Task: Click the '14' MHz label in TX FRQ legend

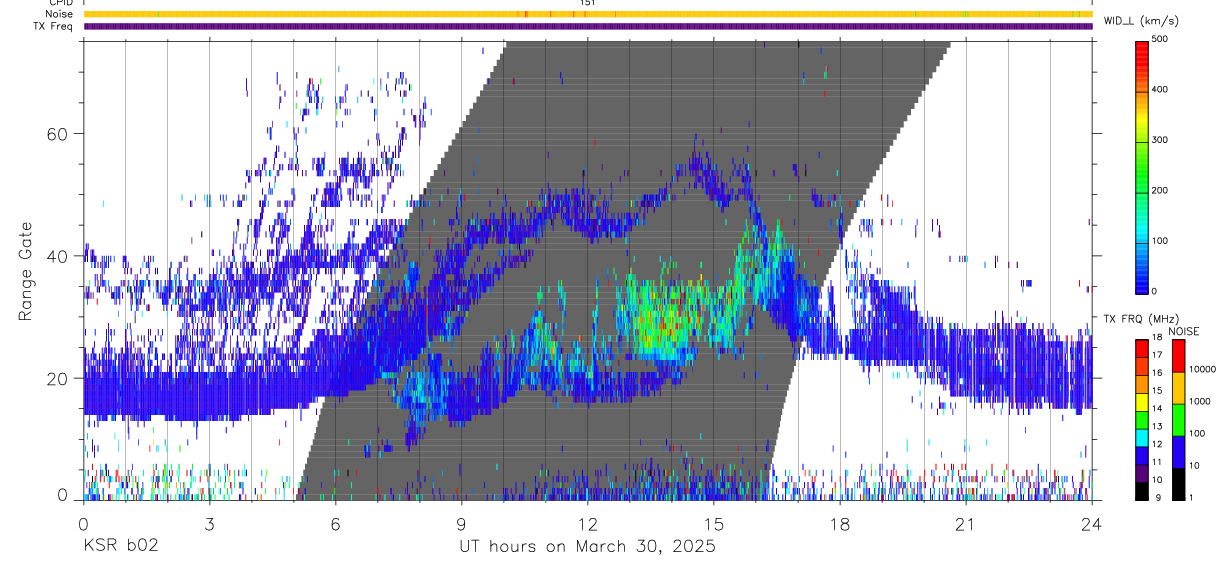Action: pyautogui.click(x=1159, y=409)
